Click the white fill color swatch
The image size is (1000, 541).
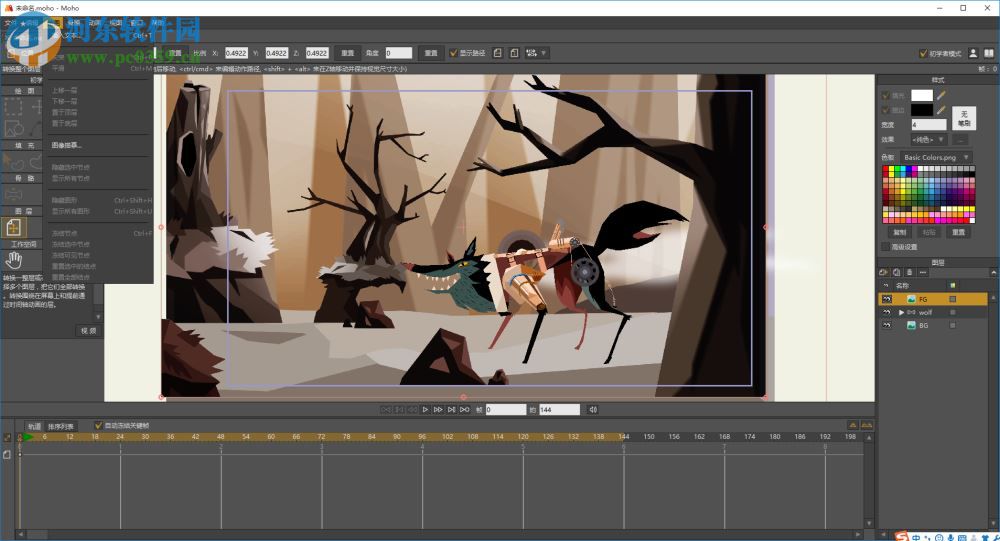point(921,96)
